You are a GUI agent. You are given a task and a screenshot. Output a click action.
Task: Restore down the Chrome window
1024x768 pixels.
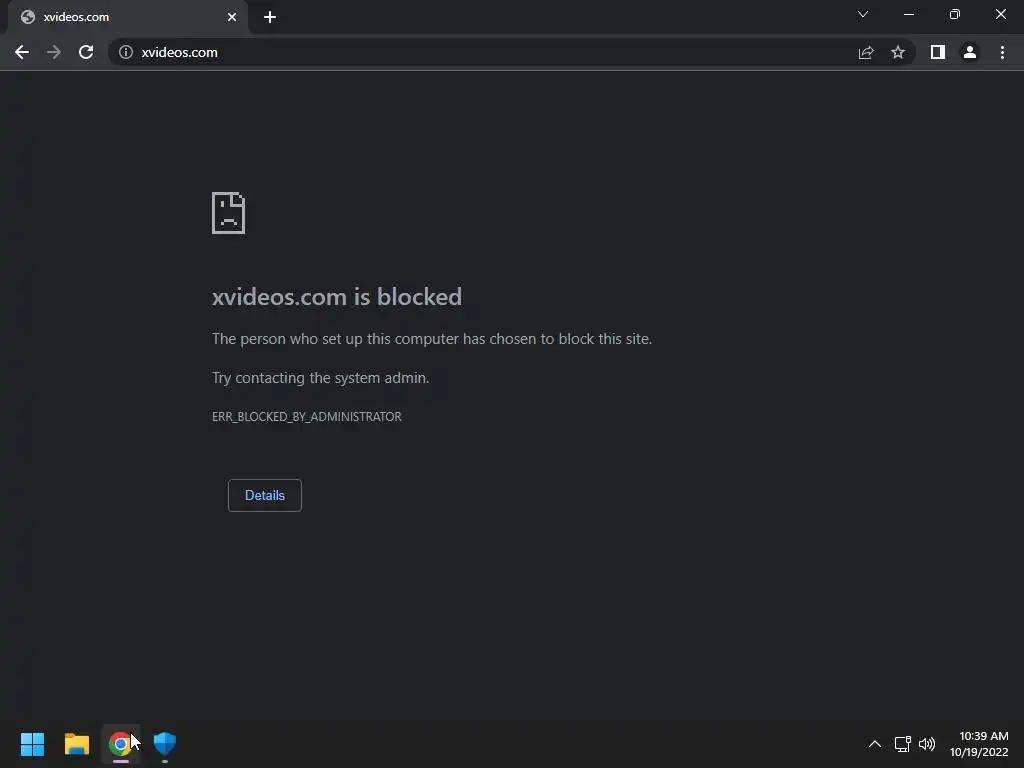pyautogui.click(x=955, y=14)
